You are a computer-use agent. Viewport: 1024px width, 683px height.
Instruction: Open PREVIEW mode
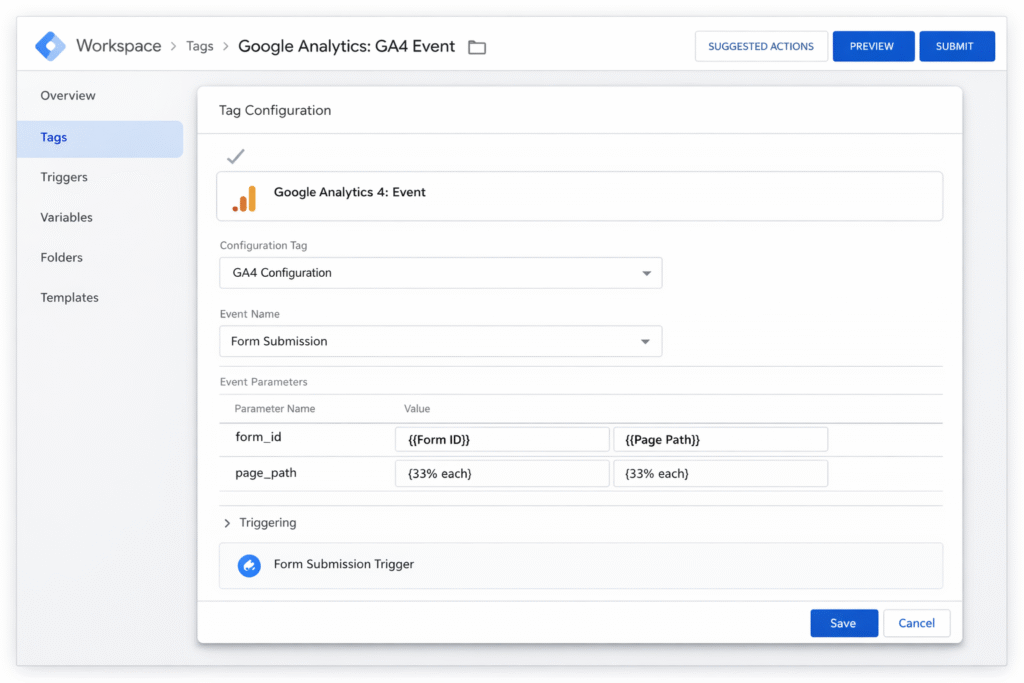tap(873, 46)
